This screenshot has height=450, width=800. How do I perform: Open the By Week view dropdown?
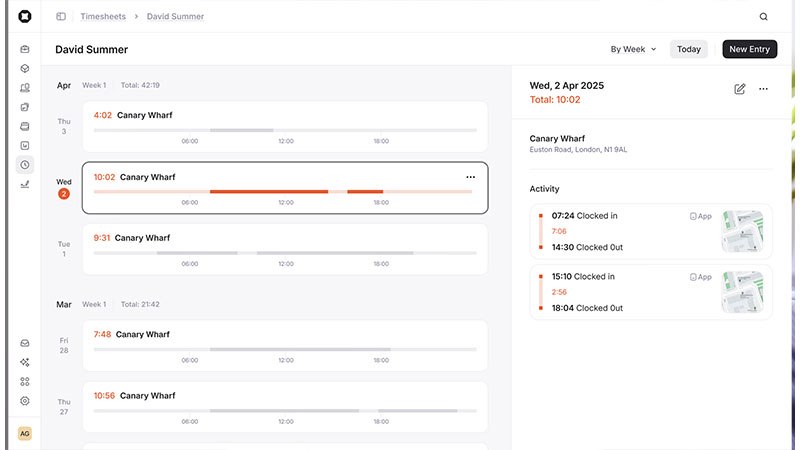(633, 49)
